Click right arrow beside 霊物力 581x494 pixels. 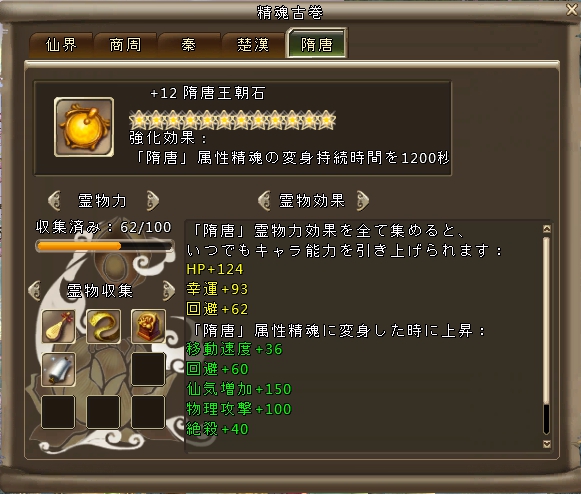(153, 200)
